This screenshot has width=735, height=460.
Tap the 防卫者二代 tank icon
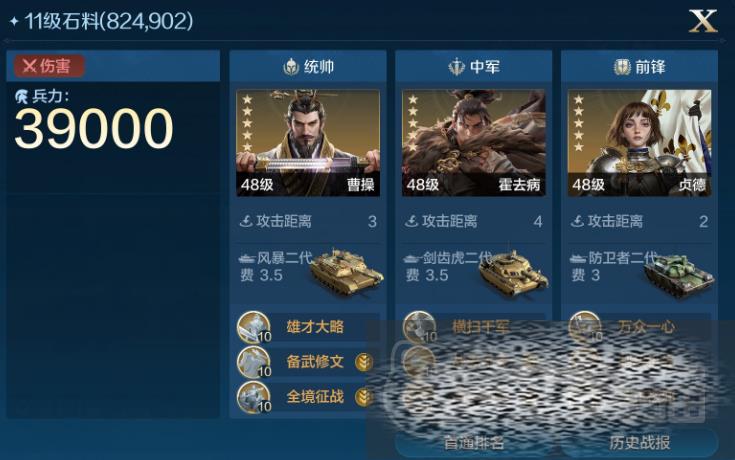(x=679, y=275)
